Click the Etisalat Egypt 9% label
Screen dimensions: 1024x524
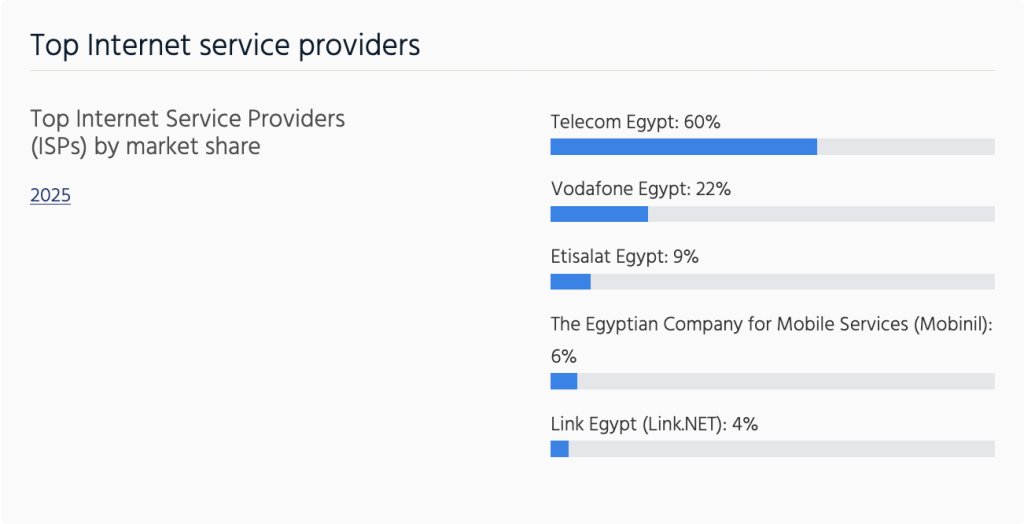point(624,256)
